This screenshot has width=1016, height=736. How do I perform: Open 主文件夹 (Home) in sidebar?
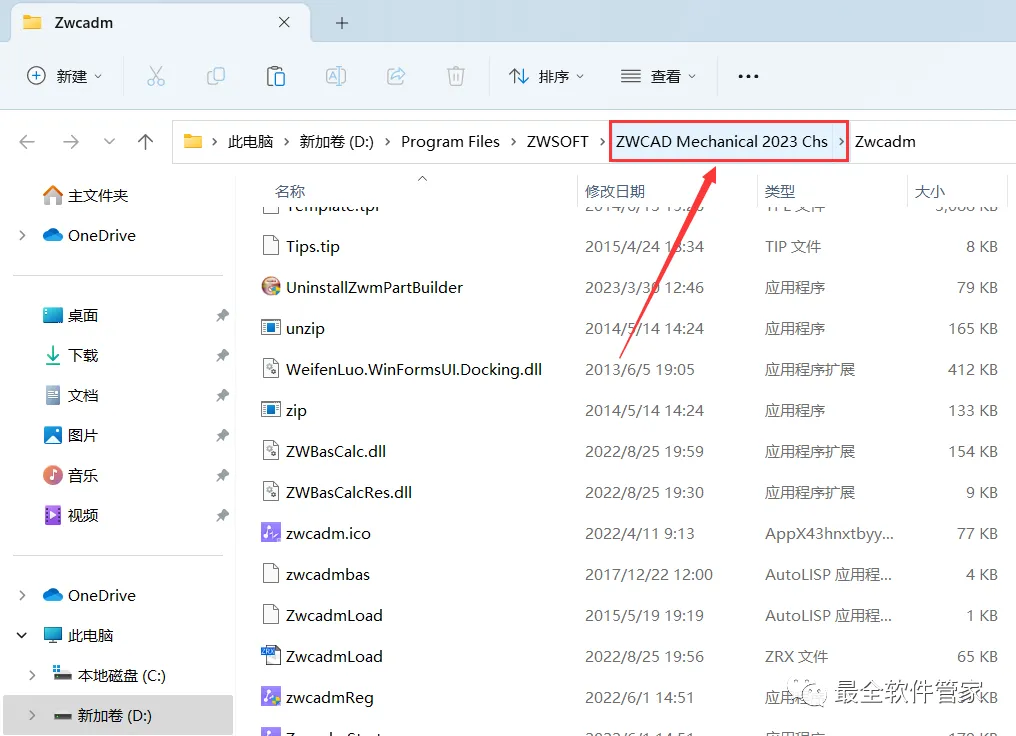(86, 195)
